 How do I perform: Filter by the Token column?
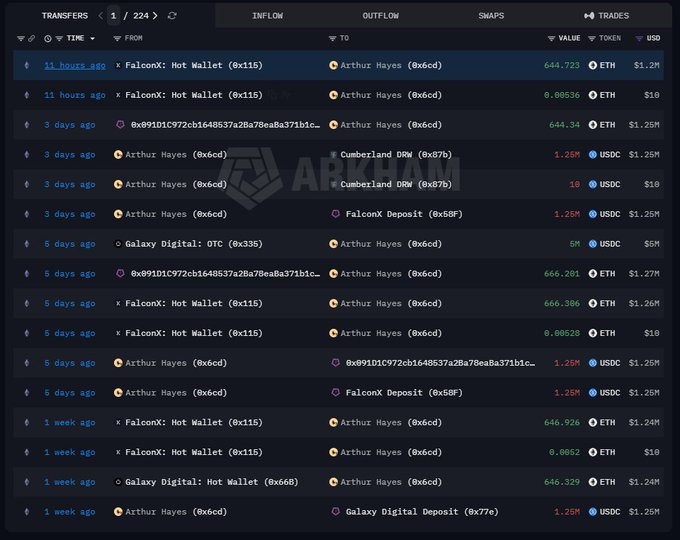tap(592, 39)
